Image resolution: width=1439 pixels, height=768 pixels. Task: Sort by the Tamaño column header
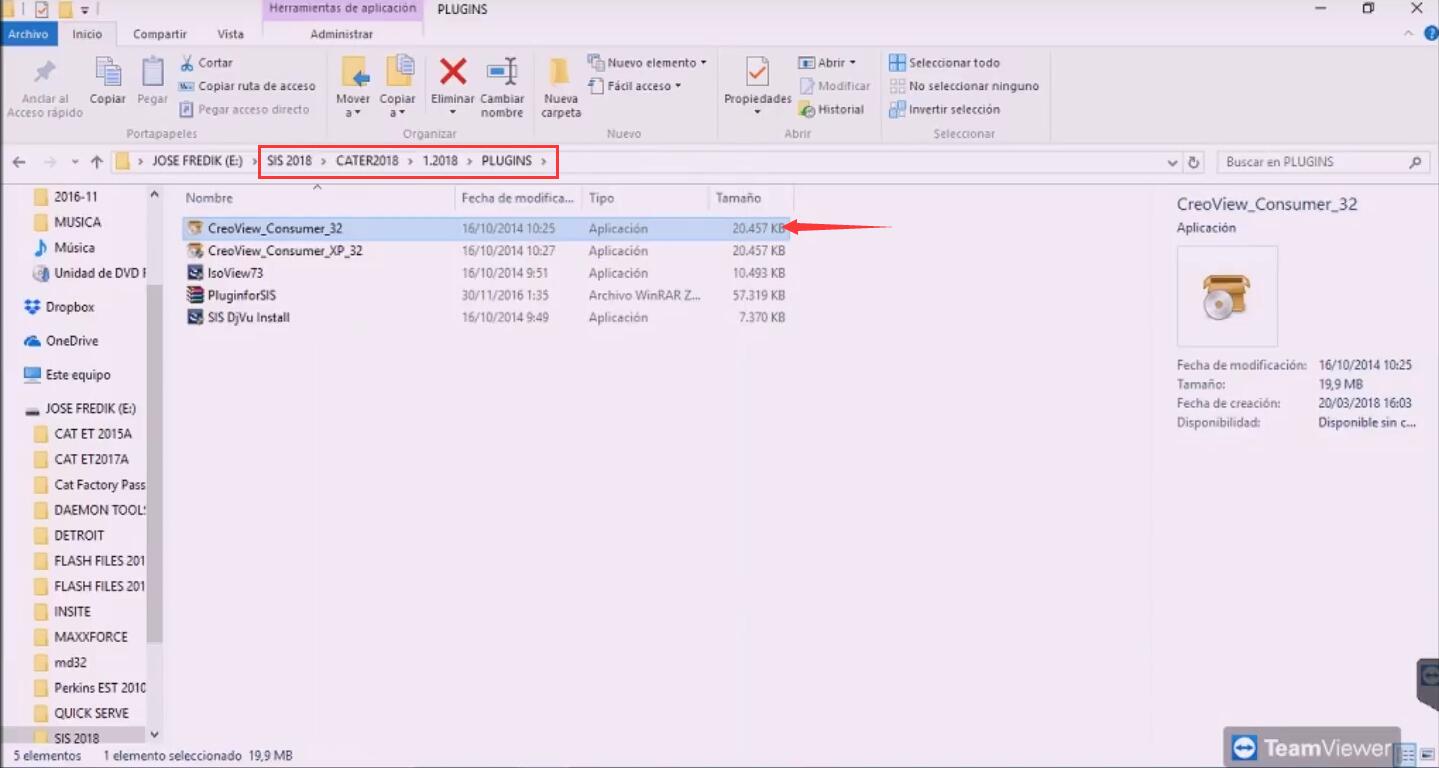tap(750, 198)
